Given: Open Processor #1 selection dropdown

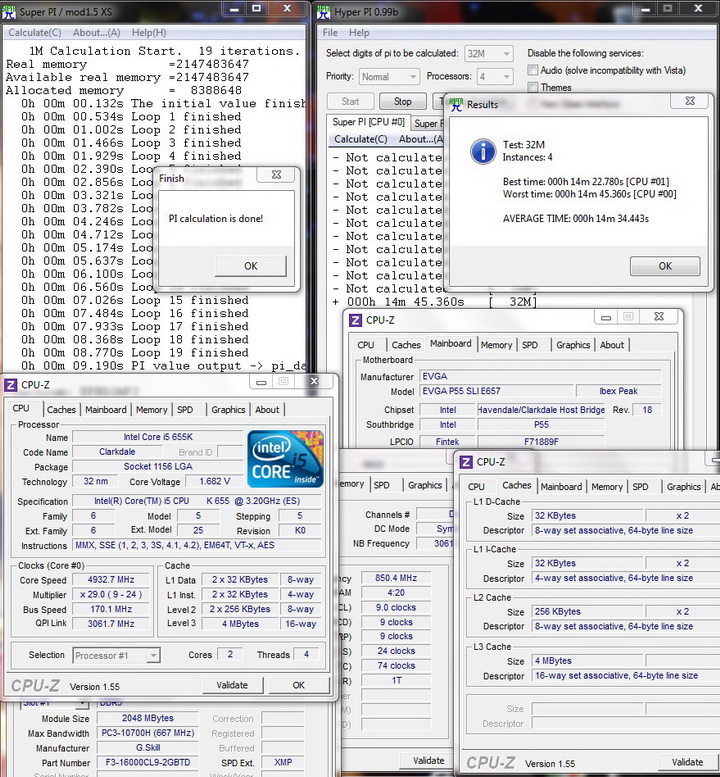Looking at the screenshot, I should point(116,656).
